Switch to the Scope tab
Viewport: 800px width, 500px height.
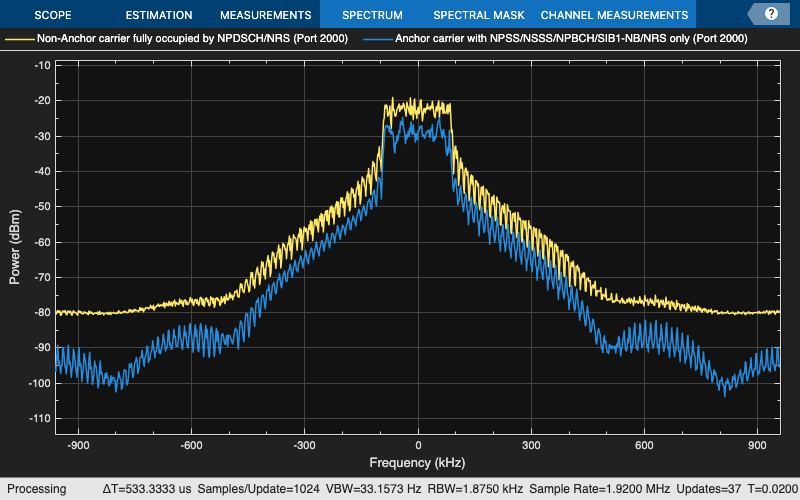(53, 15)
